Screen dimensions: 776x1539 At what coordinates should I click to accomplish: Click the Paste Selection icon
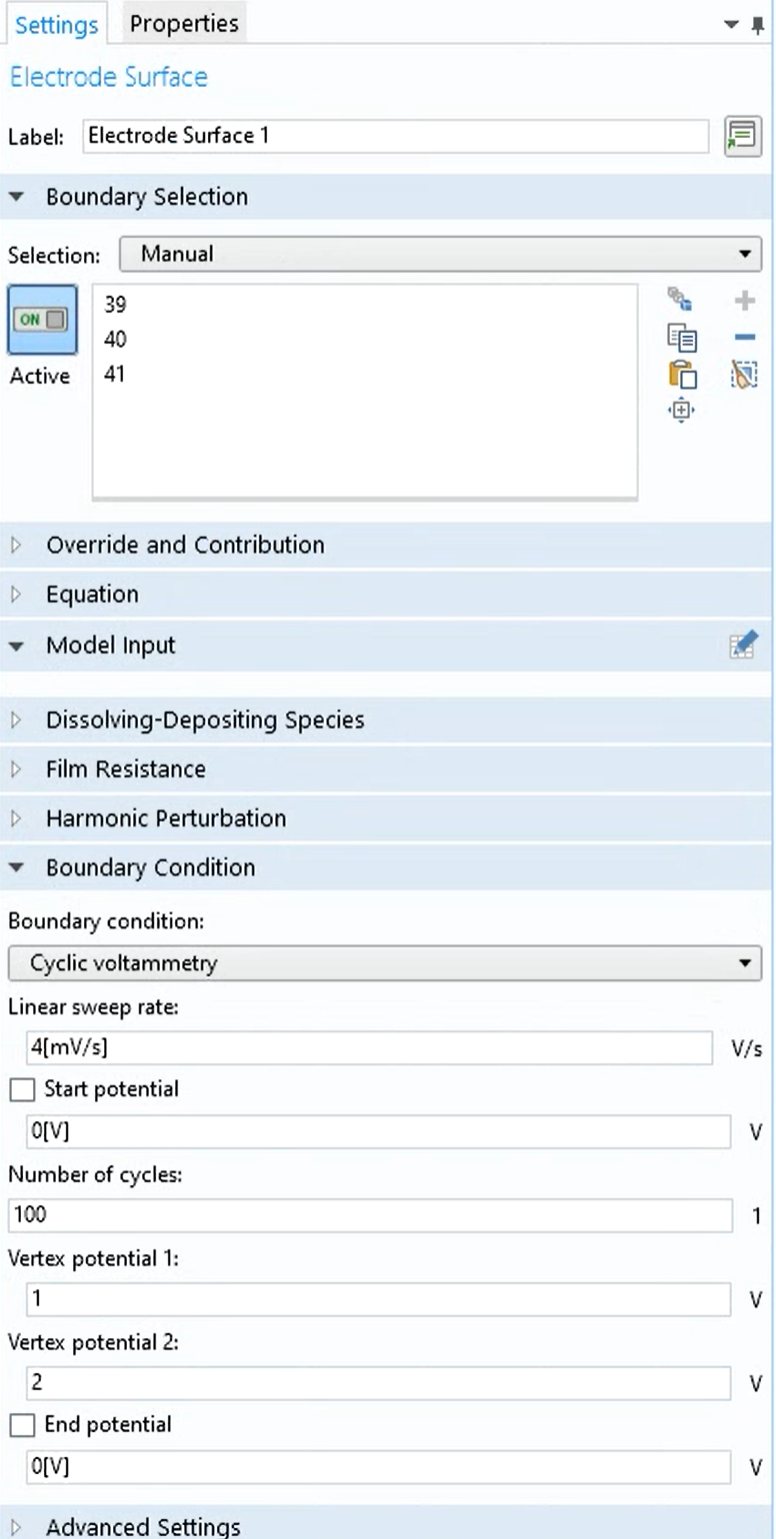tap(681, 375)
